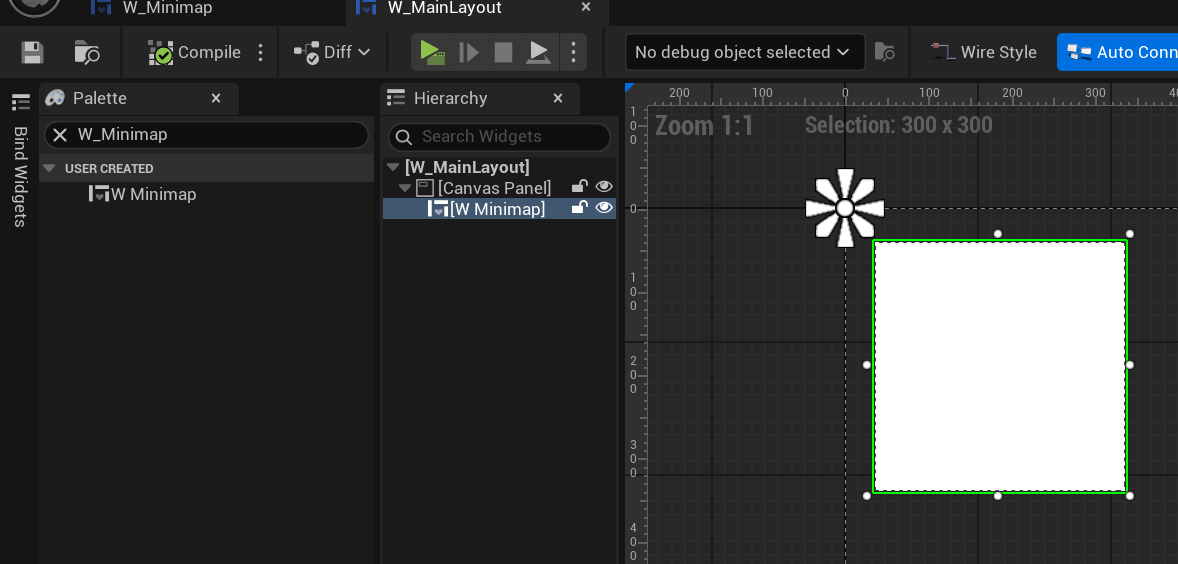The width and height of the screenshot is (1178, 564).
Task: Click the anchor flower widget on canvas
Action: [845, 208]
